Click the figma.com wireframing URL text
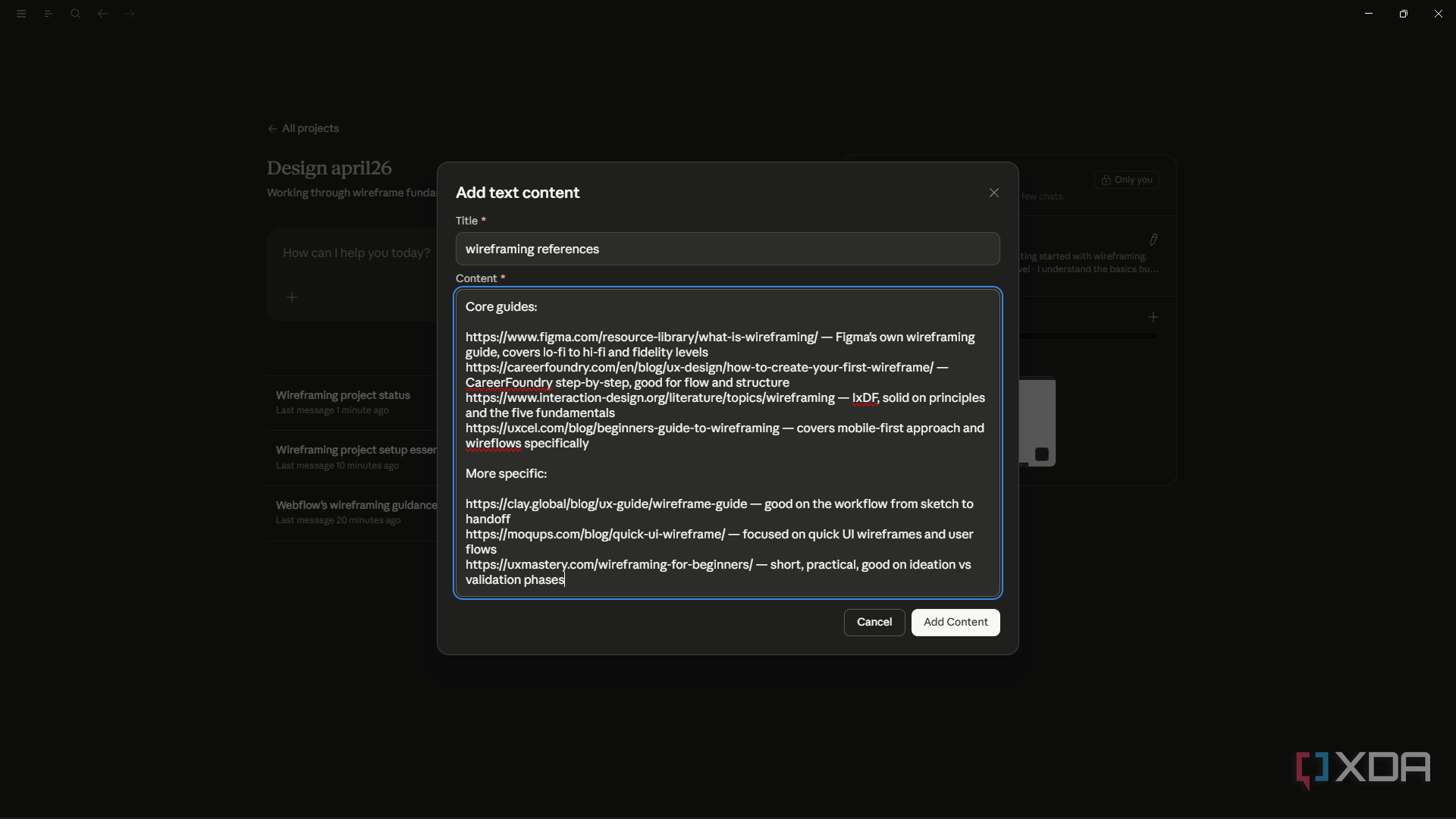1456x819 pixels. 642,337
